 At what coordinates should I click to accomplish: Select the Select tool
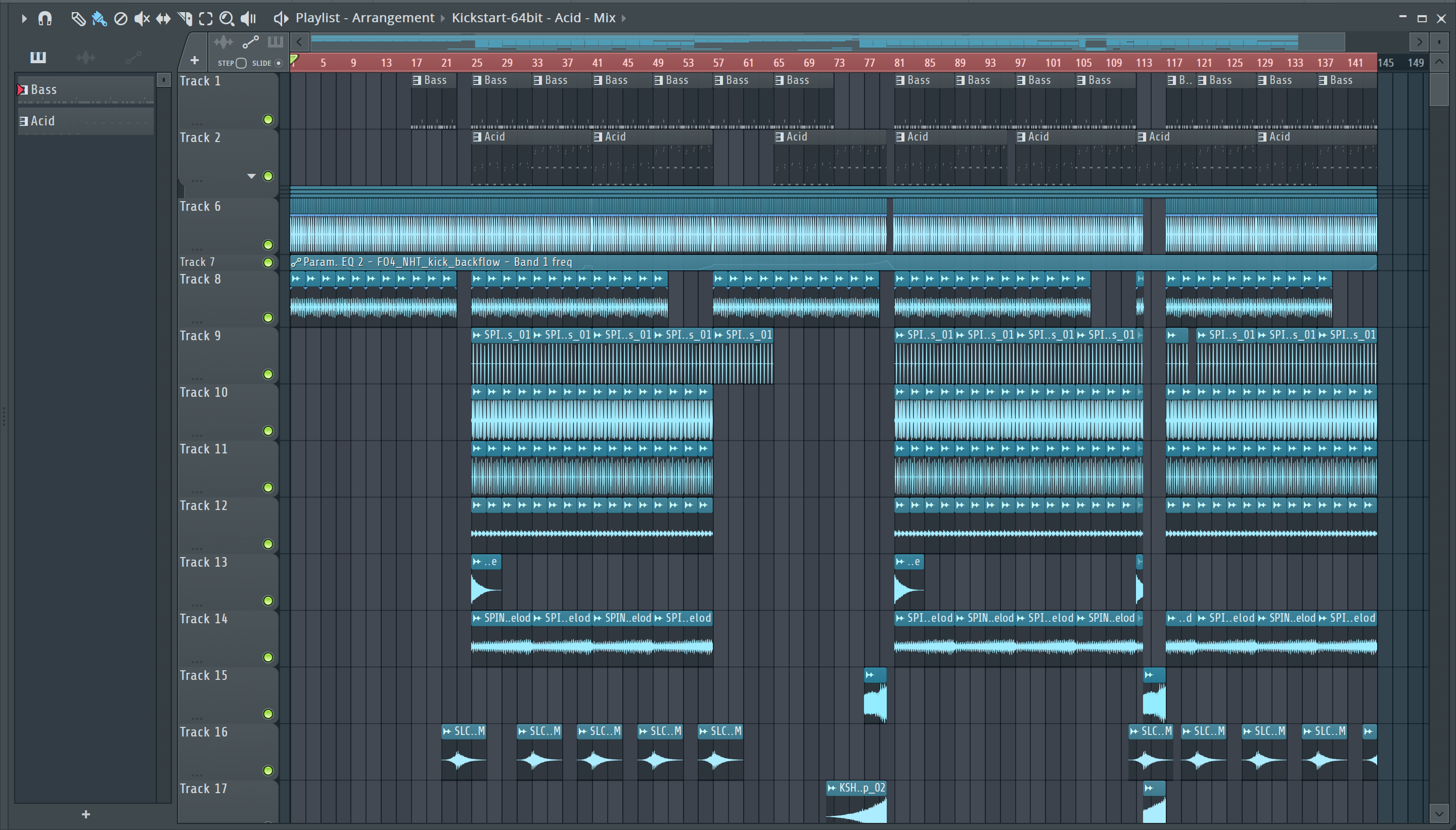coord(206,19)
